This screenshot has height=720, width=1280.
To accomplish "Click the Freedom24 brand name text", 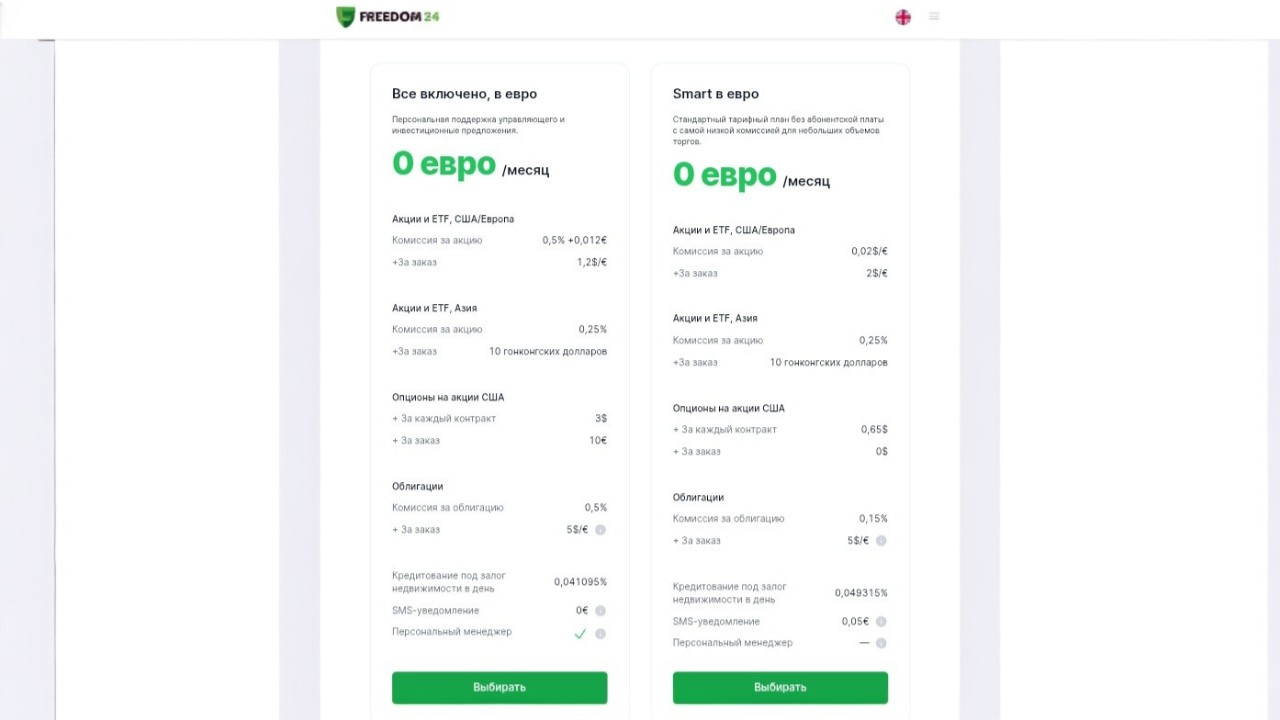I will [400, 16].
